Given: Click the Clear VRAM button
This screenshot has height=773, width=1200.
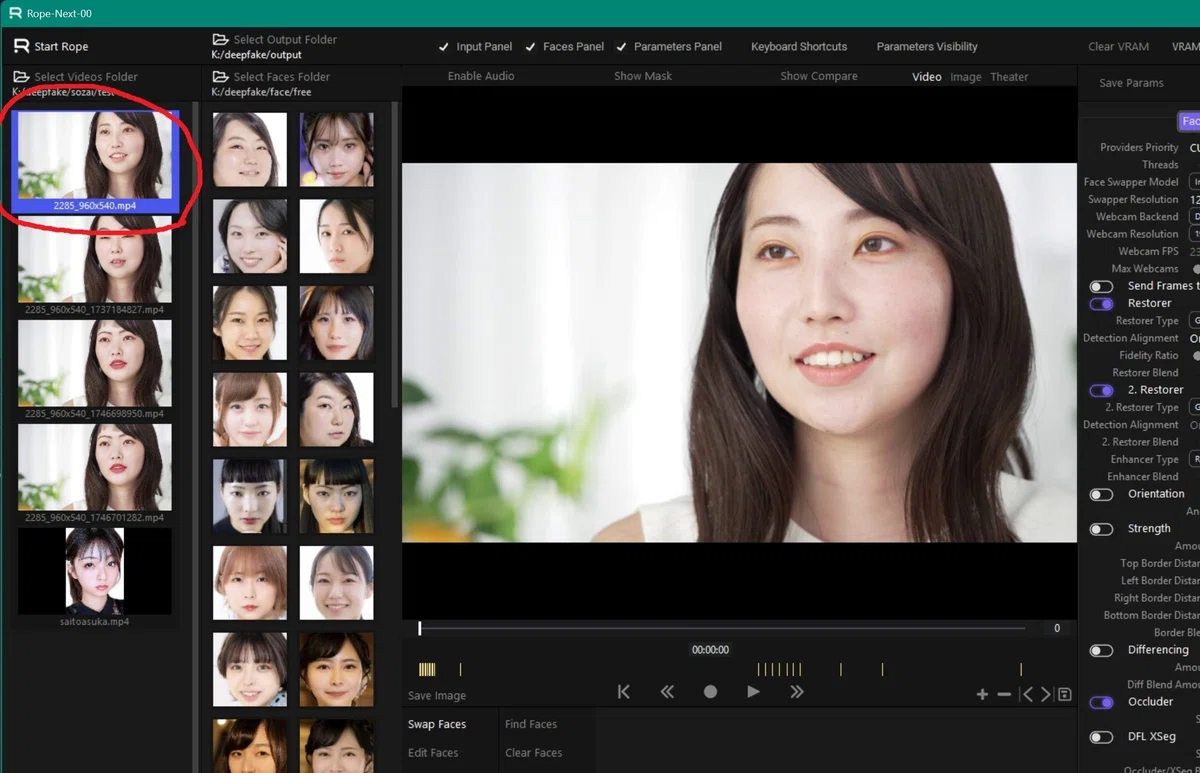Looking at the screenshot, I should 1119,47.
